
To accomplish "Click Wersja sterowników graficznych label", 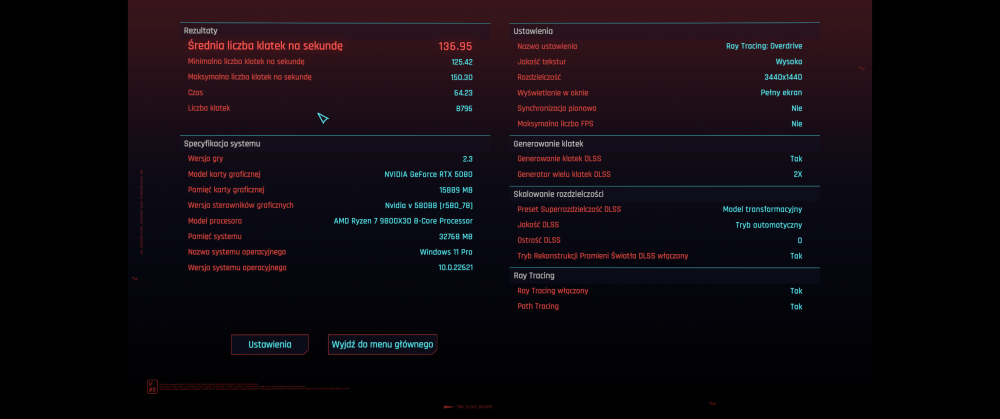I will [240, 205].
